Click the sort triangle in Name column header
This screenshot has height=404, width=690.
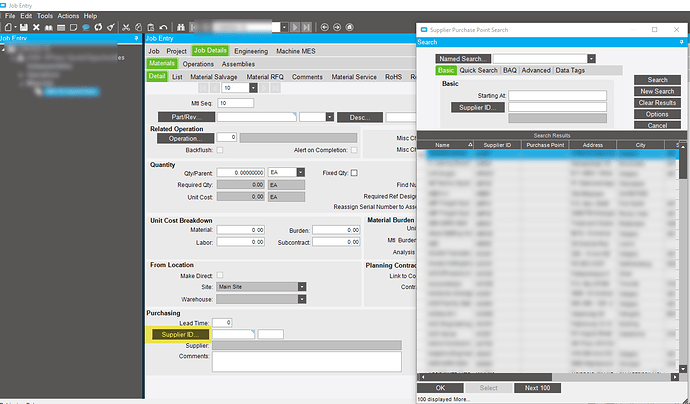(470, 145)
